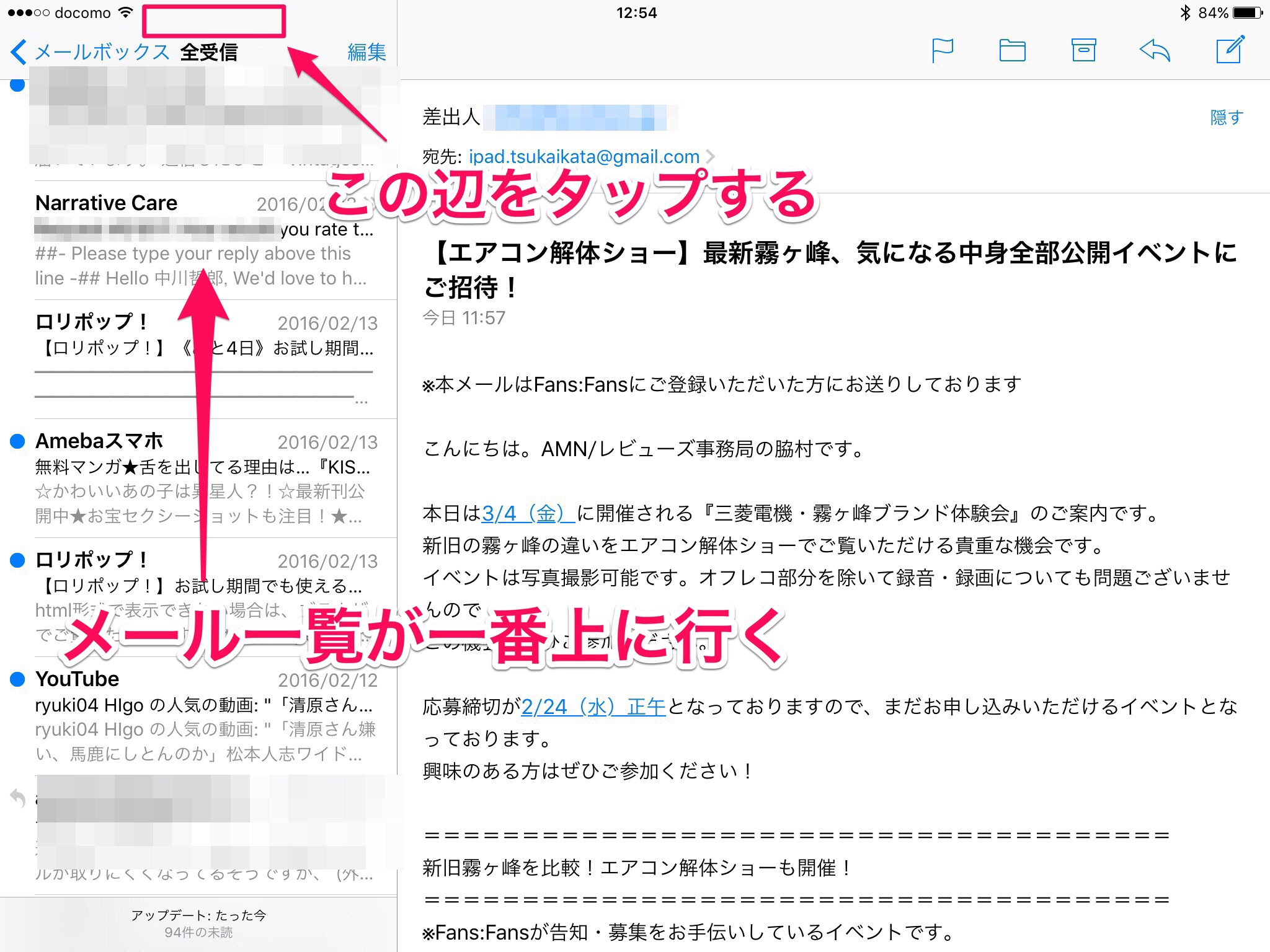Tap the 12:54 clock in the status bar

pyautogui.click(x=636, y=12)
